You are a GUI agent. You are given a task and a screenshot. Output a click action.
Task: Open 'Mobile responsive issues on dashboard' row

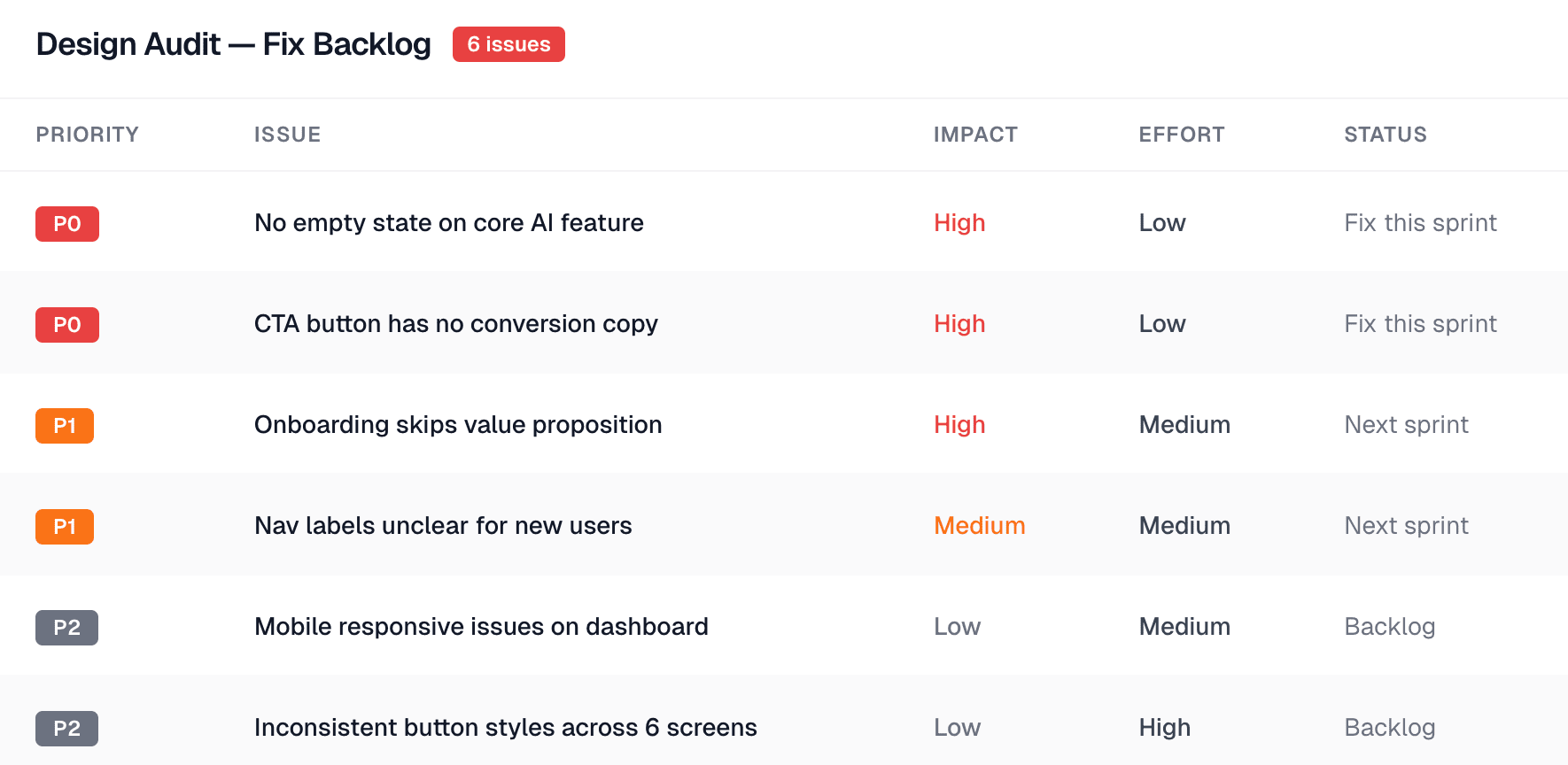tap(481, 627)
